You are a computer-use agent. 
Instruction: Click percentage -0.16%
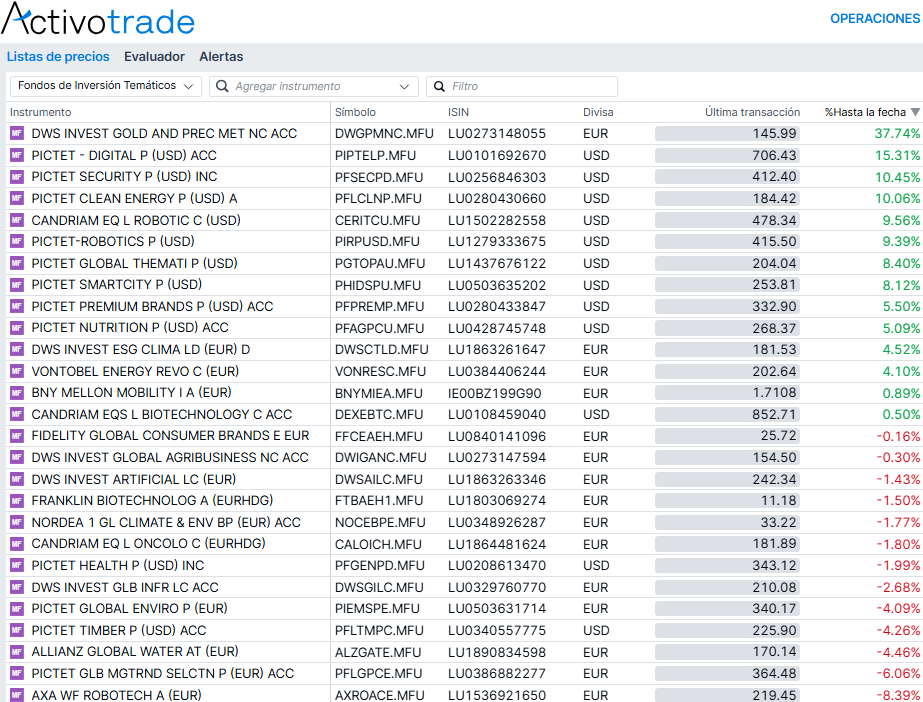point(898,436)
